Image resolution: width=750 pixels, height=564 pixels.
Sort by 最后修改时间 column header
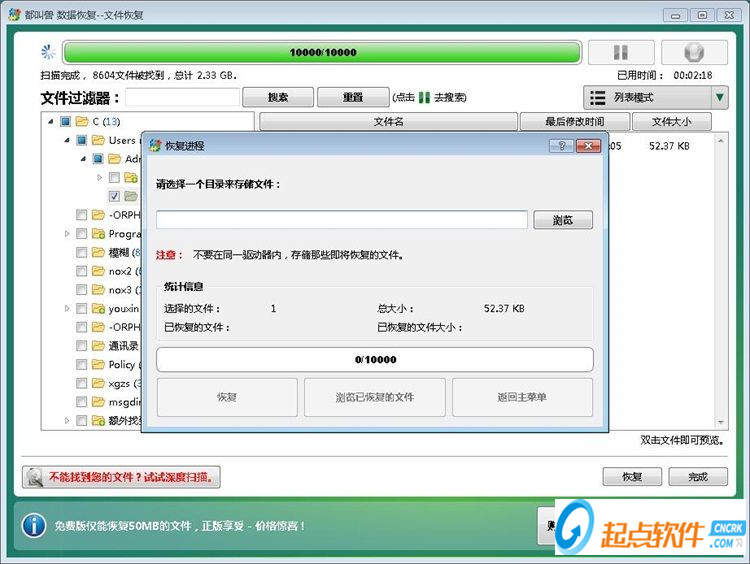click(x=574, y=122)
